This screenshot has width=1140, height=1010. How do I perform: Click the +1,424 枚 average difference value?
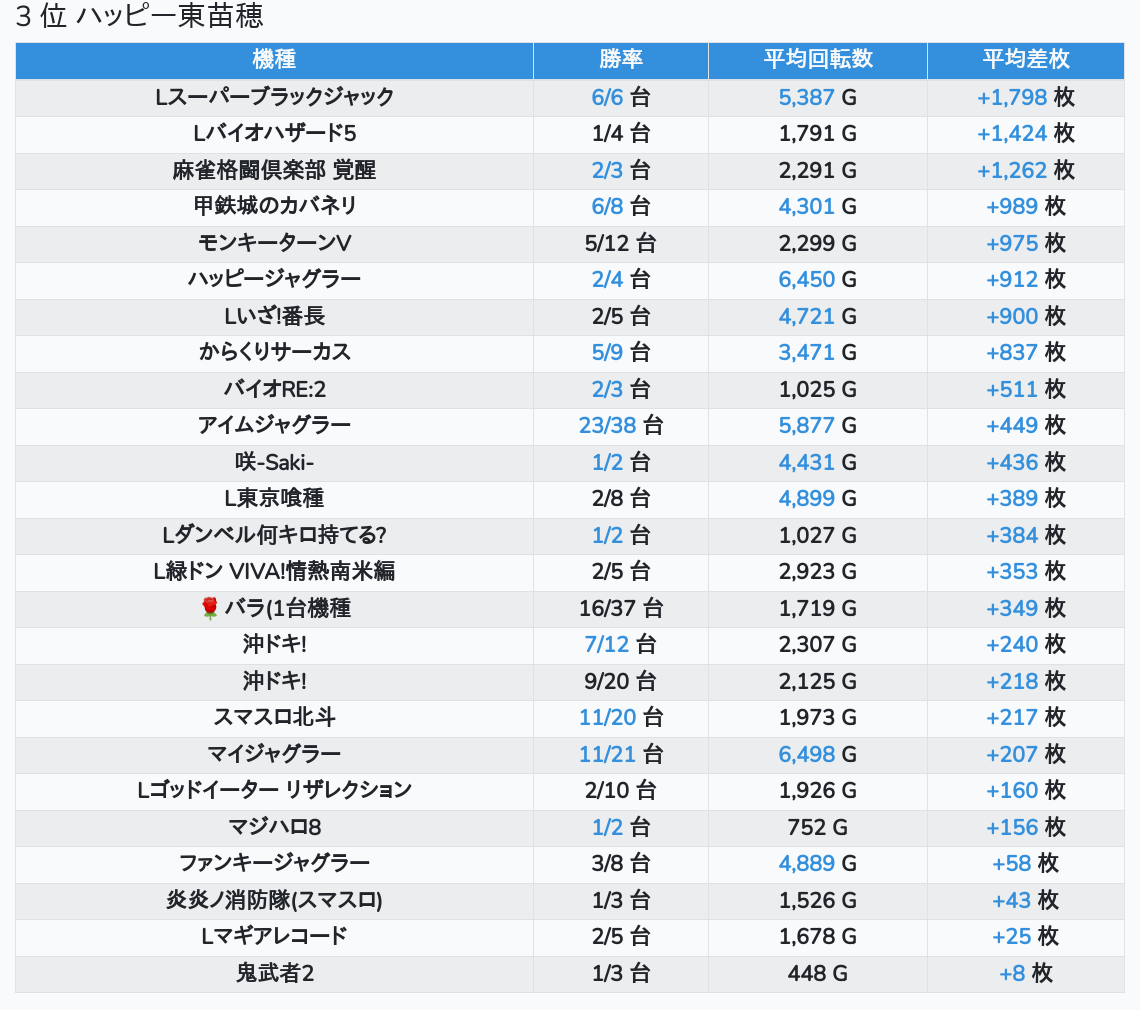1026,134
